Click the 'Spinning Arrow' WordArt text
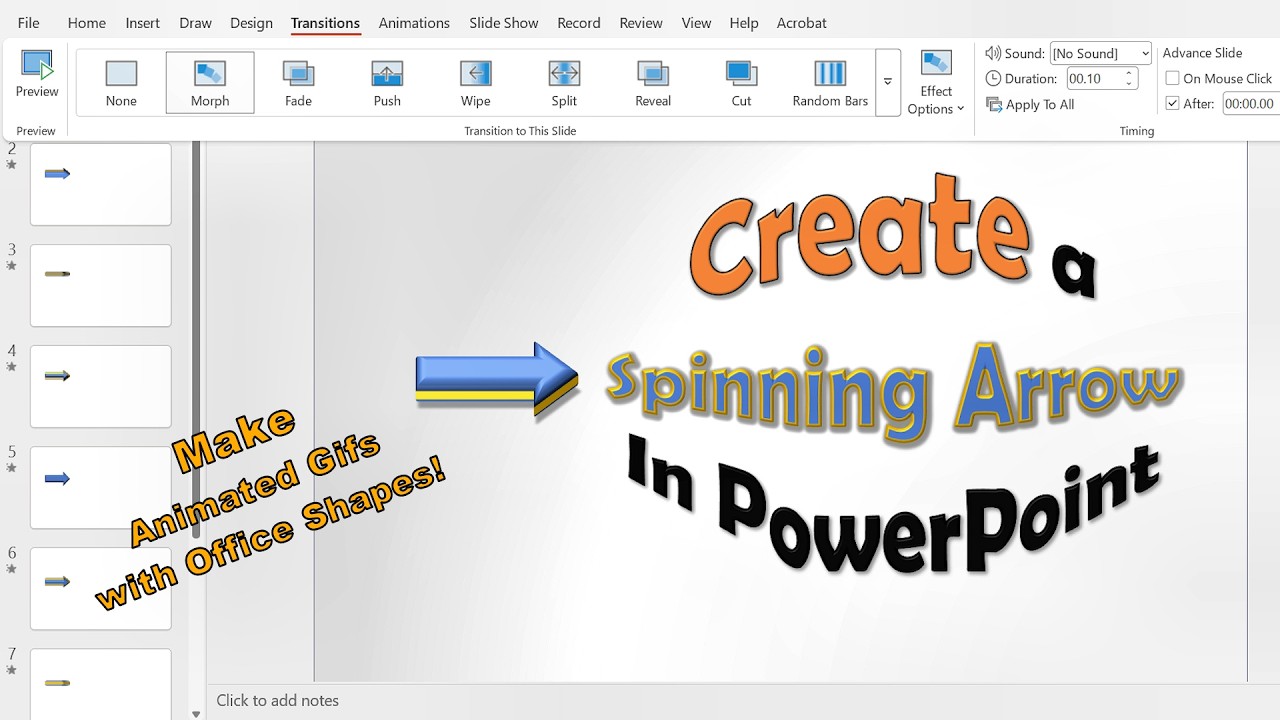Viewport: 1280px width, 720px height. coord(895,393)
